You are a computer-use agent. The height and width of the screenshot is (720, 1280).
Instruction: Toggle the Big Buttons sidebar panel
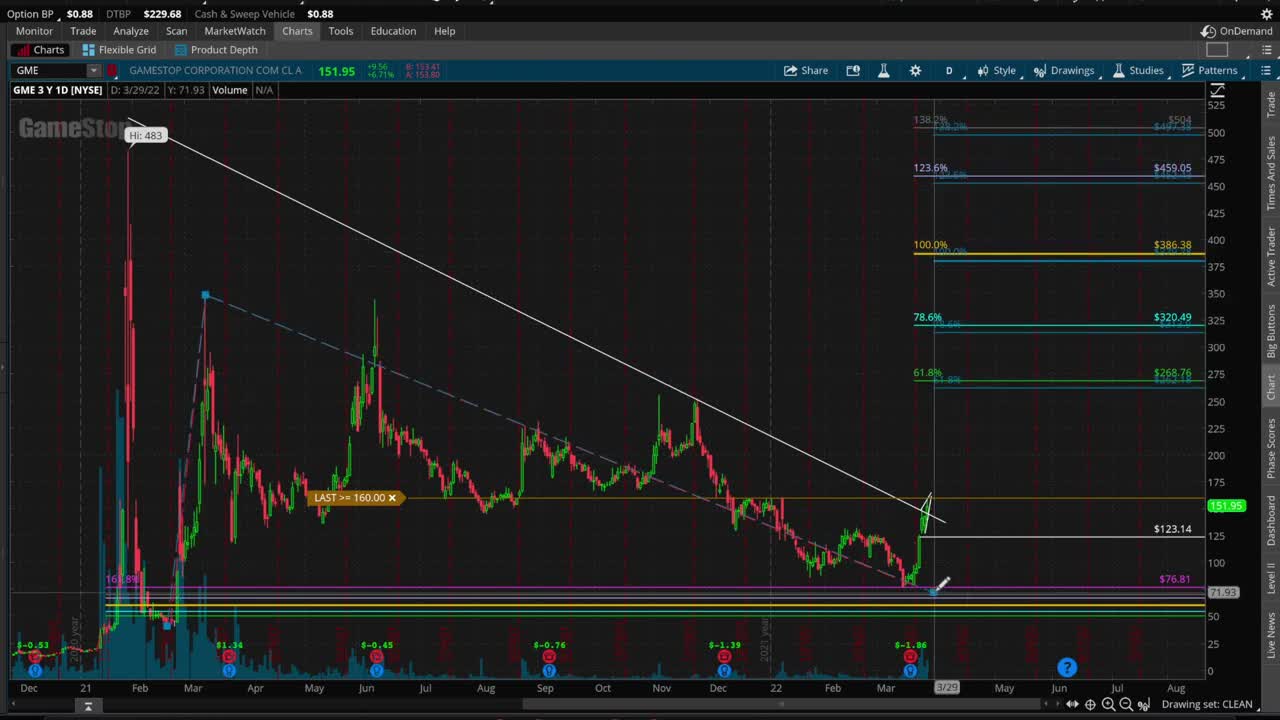[1271, 331]
